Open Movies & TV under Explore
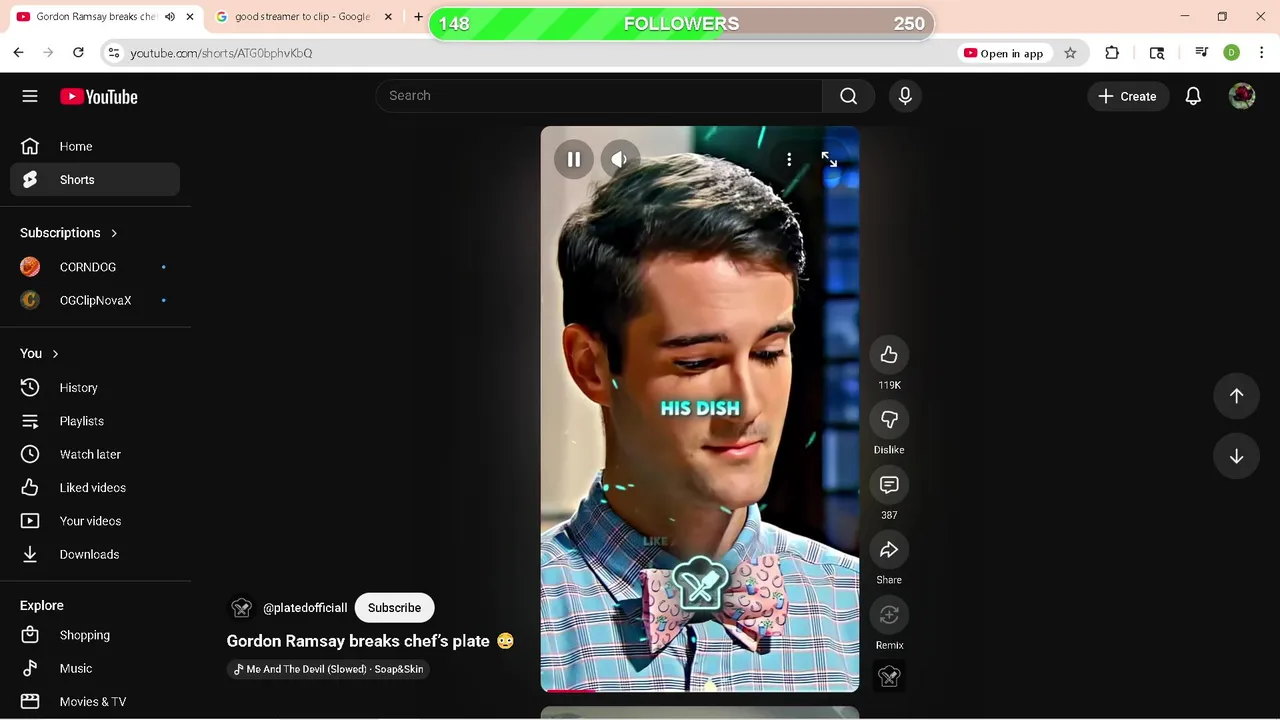Viewport: 1280px width, 720px height. [x=95, y=702]
